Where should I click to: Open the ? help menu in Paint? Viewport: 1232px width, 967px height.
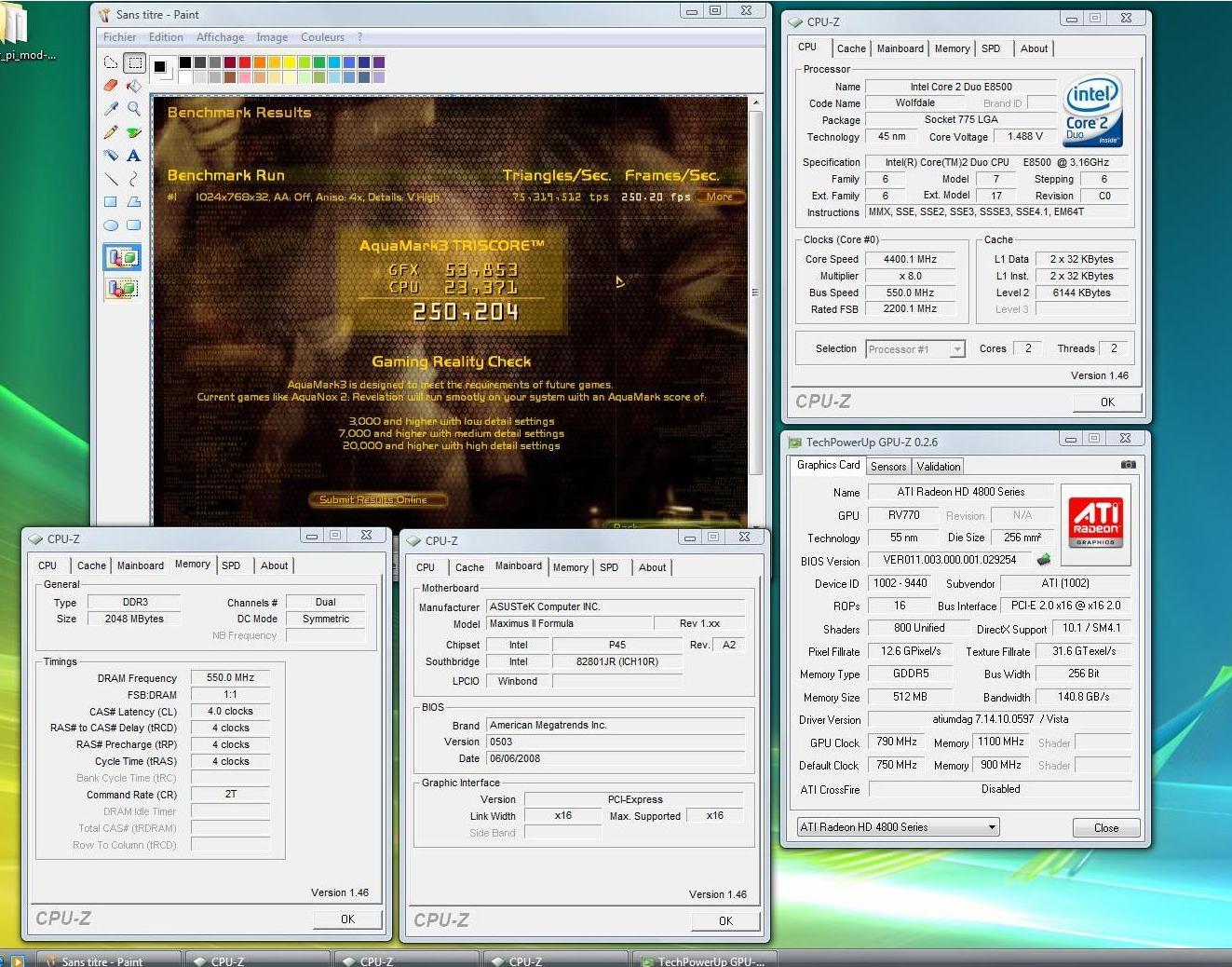tap(359, 37)
